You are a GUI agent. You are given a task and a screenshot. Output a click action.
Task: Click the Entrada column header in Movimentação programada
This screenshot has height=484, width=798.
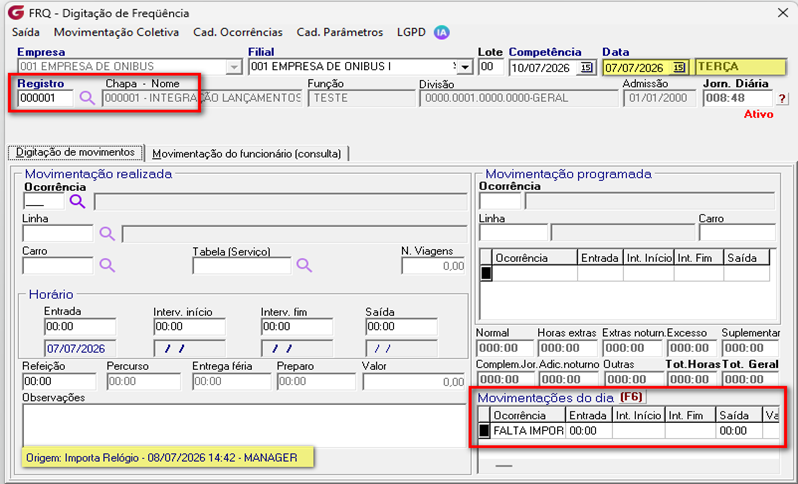tap(600, 258)
